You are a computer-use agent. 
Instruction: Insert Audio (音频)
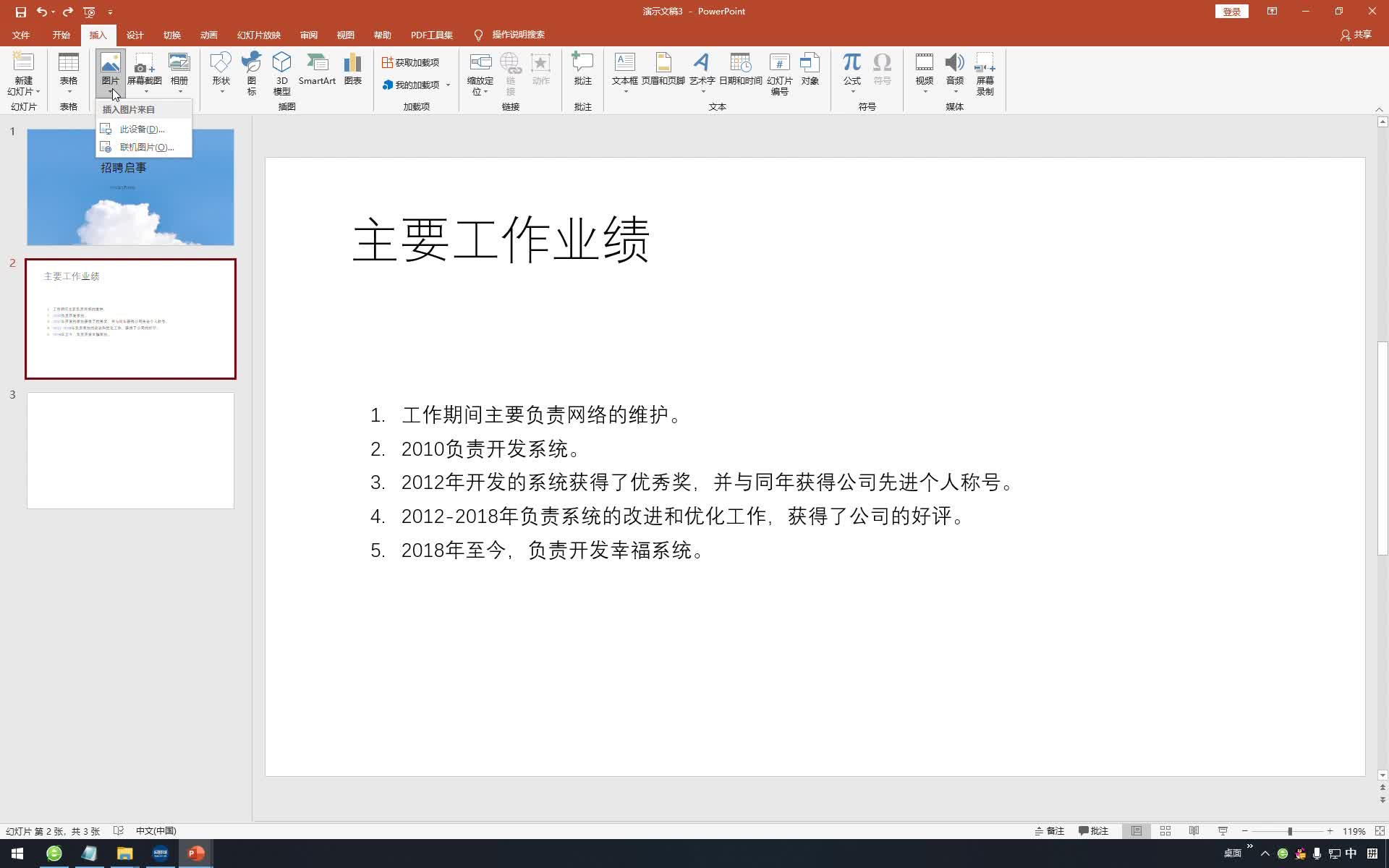coord(955,73)
